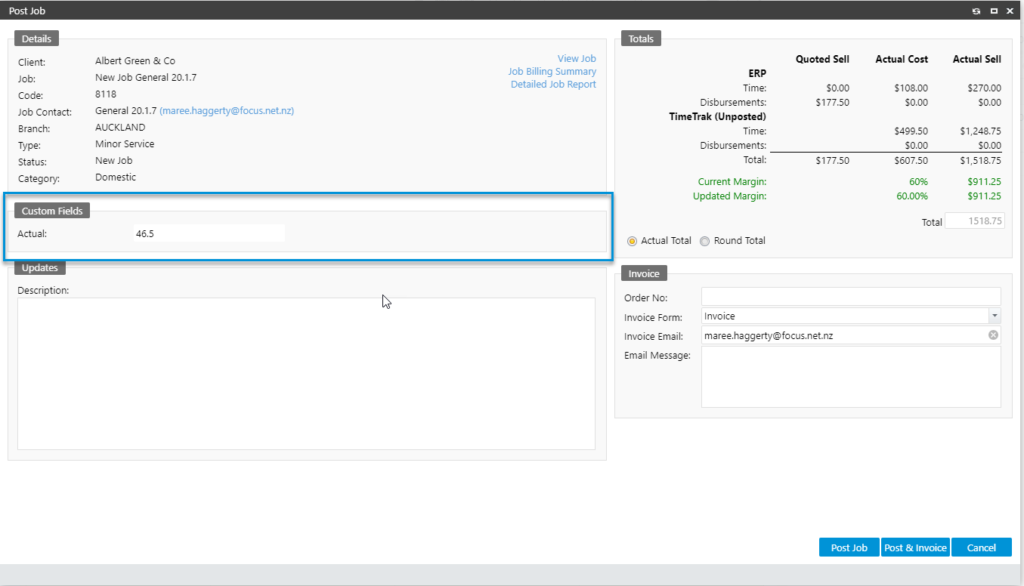
Task: Open the View Job link
Action: point(577,59)
